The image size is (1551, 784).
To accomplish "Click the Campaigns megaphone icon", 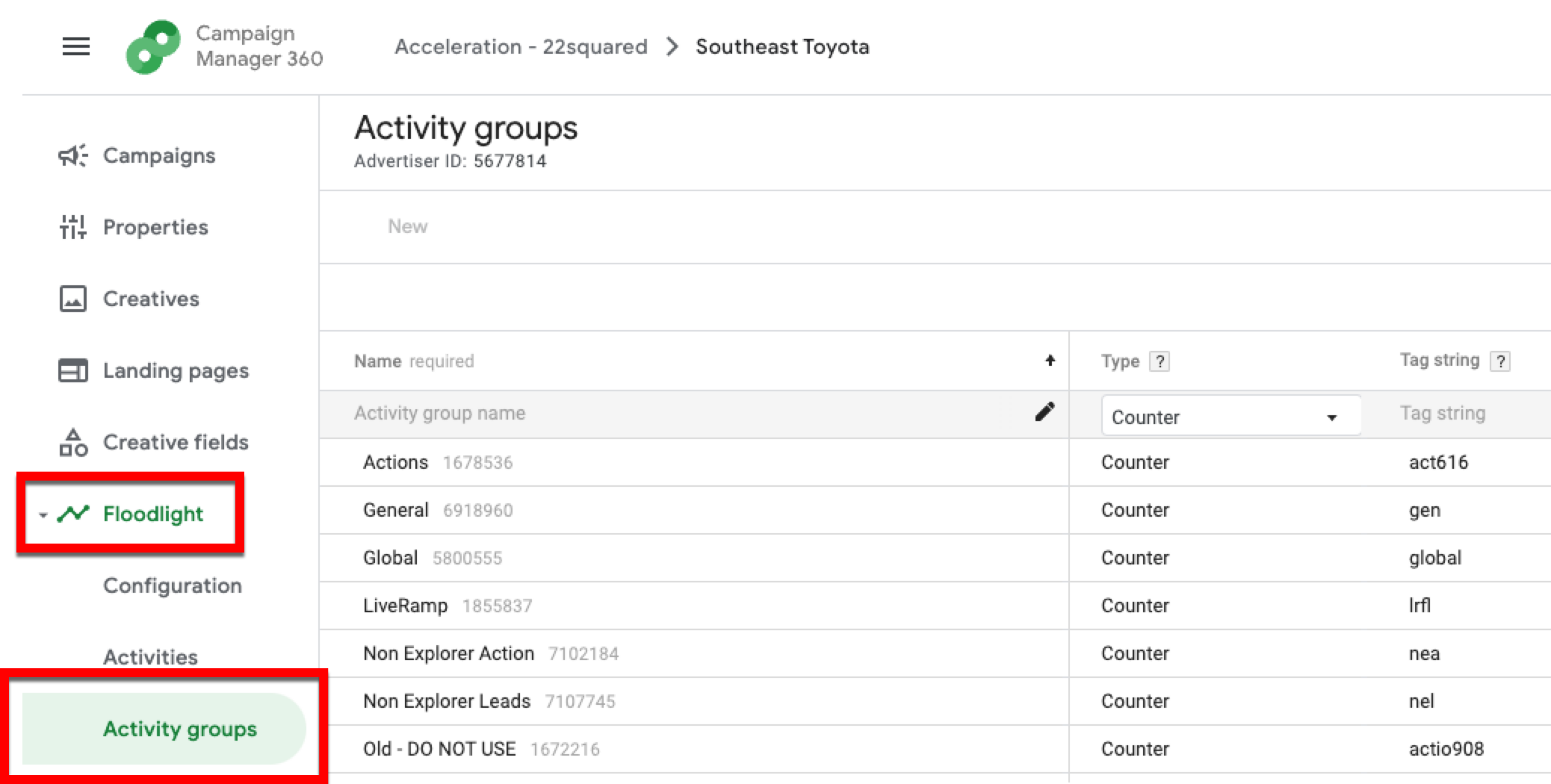I will pyautogui.click(x=73, y=155).
